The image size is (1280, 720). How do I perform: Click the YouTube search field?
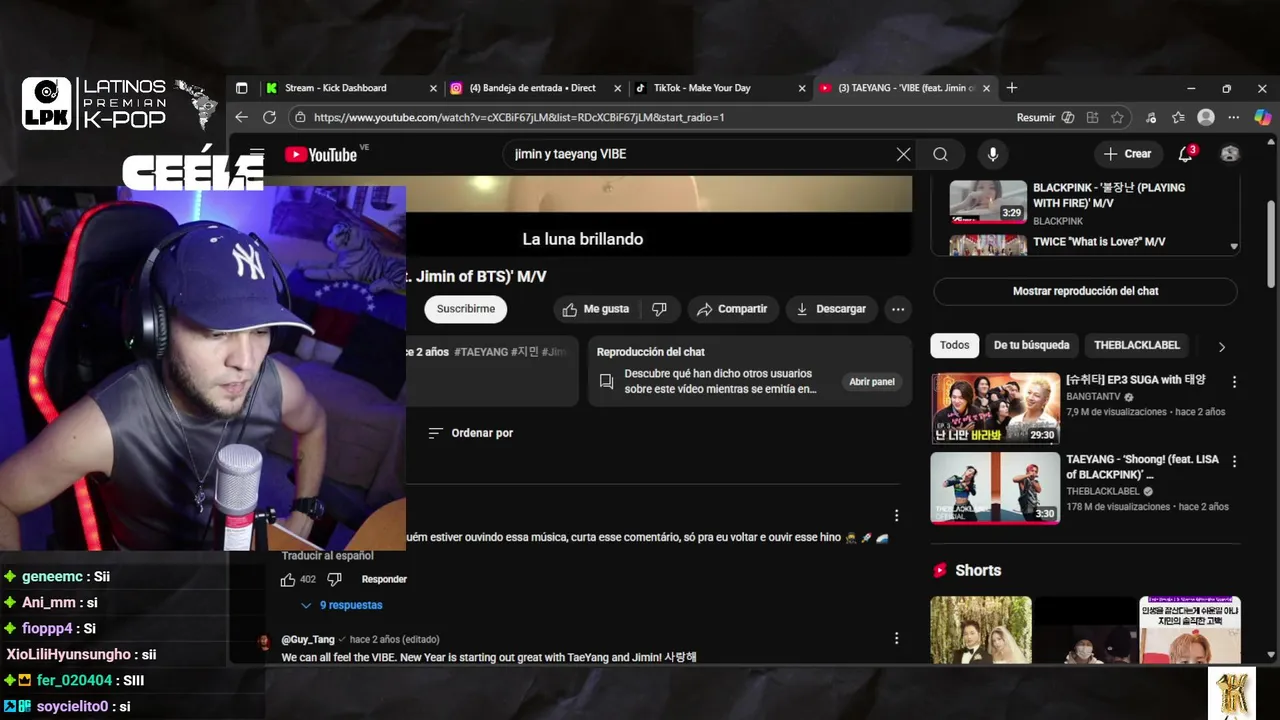pyautogui.click(x=700, y=154)
